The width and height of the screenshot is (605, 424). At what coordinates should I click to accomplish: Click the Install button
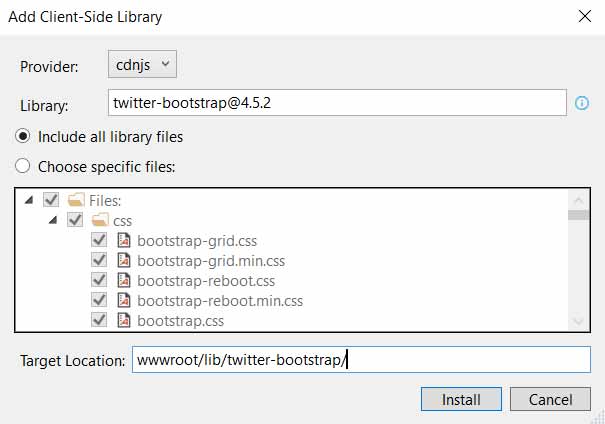pos(461,399)
